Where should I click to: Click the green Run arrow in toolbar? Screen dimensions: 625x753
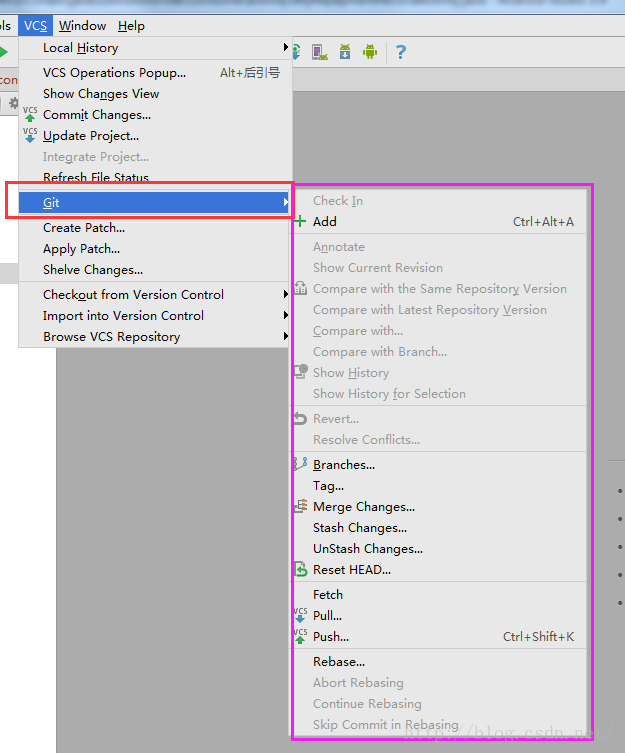tap(4, 51)
